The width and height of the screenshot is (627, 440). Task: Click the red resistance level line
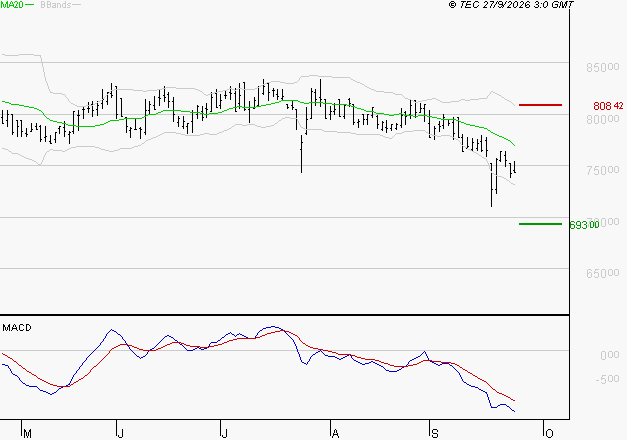[540, 105]
